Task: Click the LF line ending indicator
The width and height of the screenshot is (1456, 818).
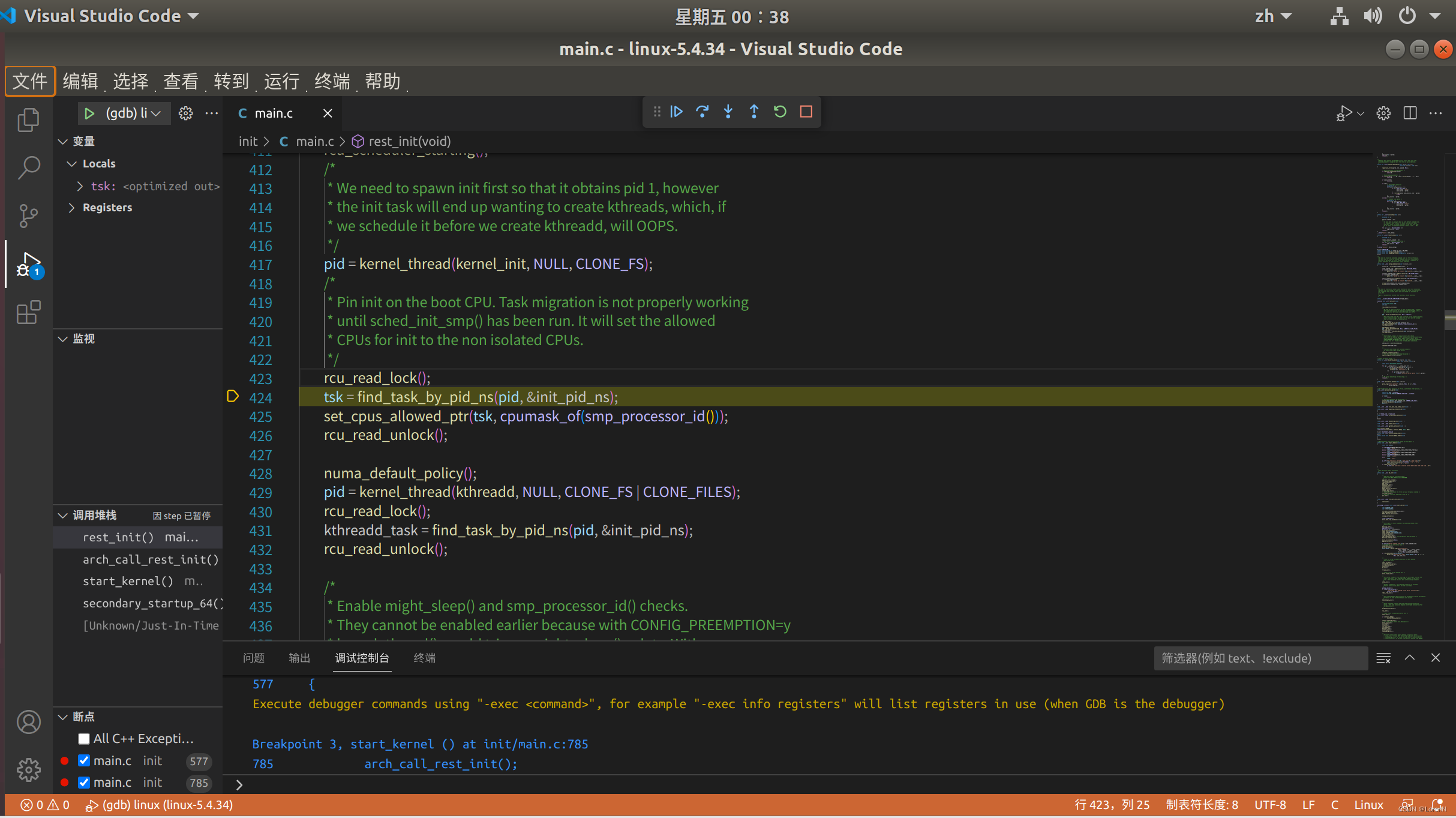Action: [x=1308, y=805]
